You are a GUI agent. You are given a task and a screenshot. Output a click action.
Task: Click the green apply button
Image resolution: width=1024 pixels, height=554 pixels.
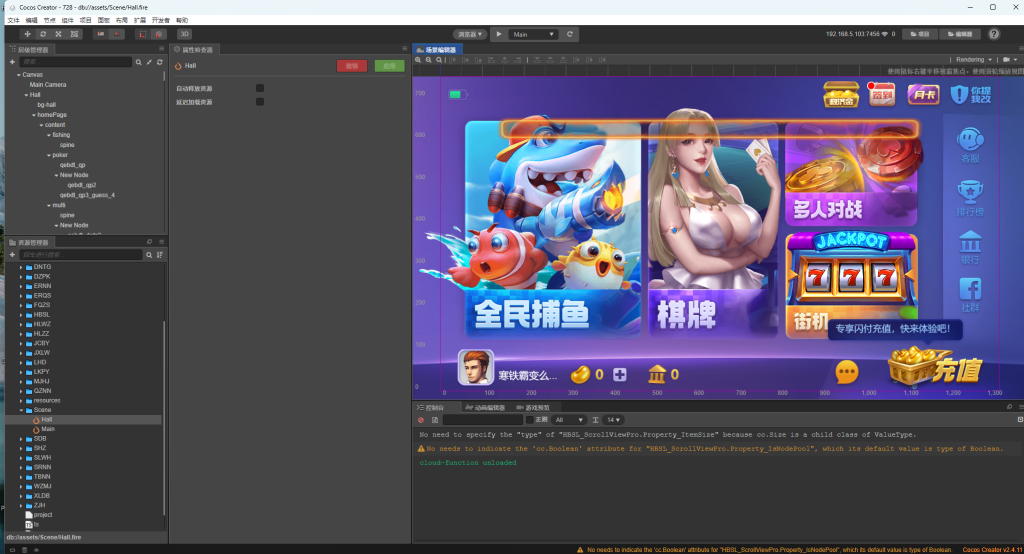point(390,66)
